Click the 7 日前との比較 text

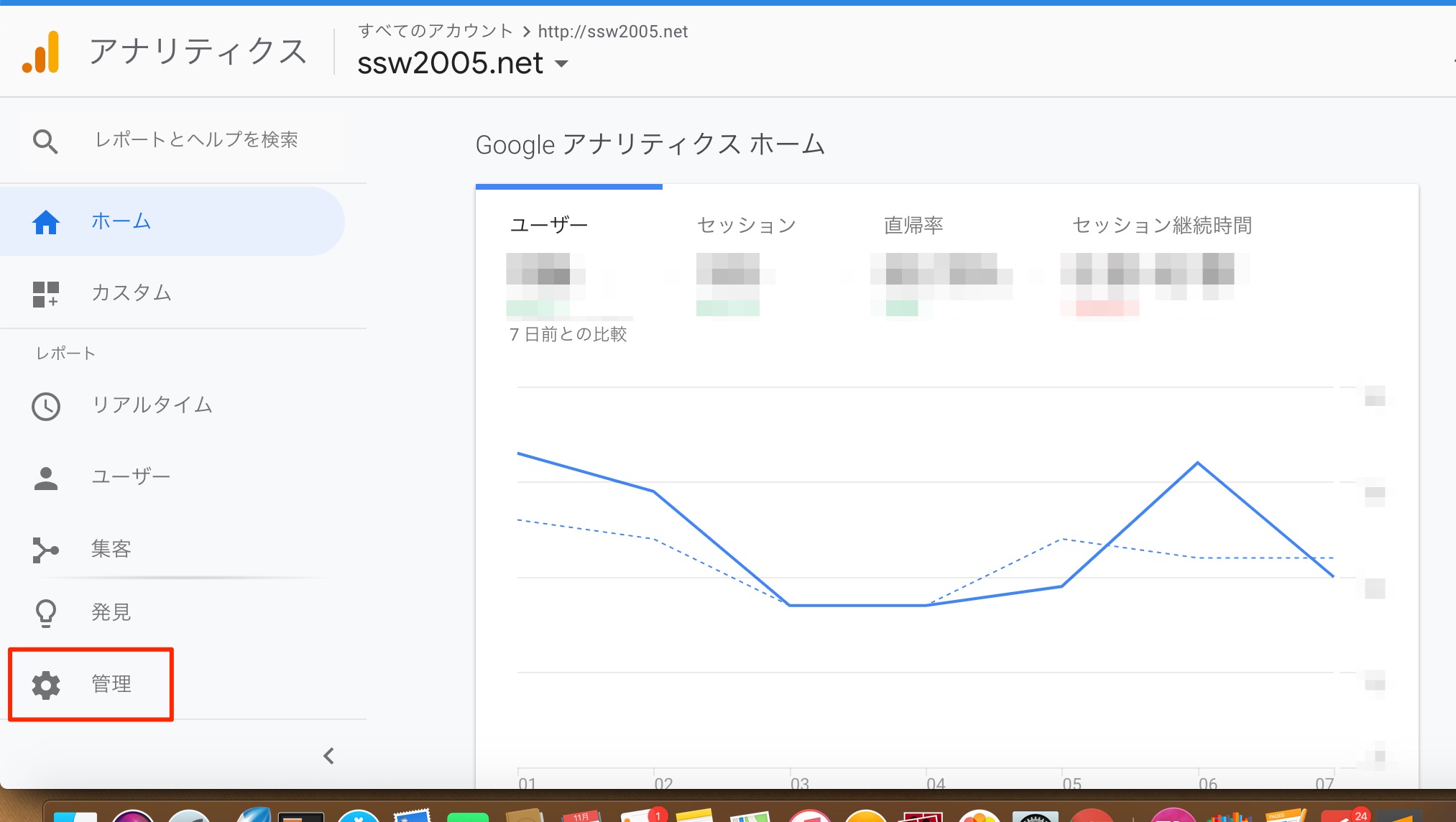[x=568, y=334]
